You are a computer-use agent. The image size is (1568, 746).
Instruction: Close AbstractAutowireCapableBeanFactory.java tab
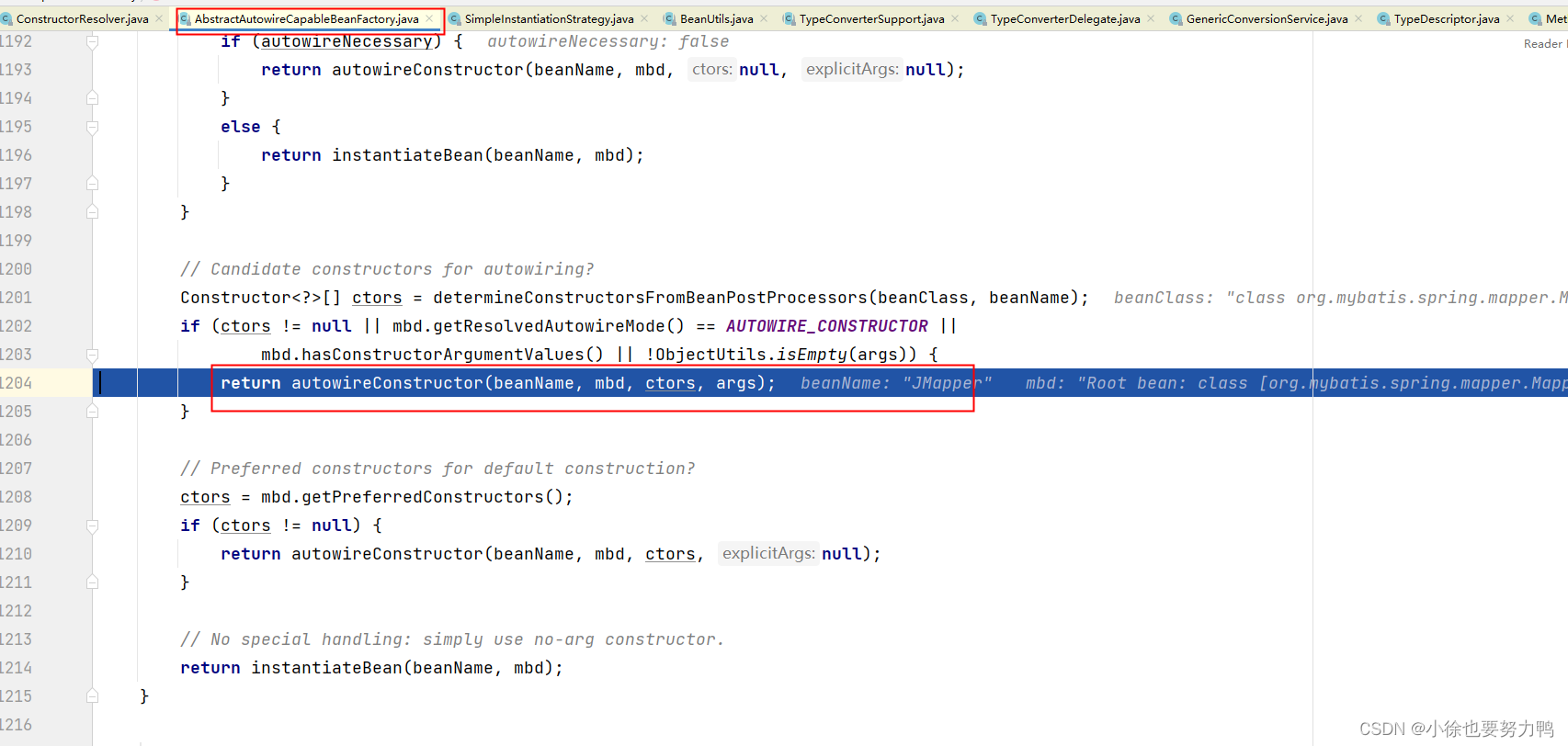(x=429, y=18)
